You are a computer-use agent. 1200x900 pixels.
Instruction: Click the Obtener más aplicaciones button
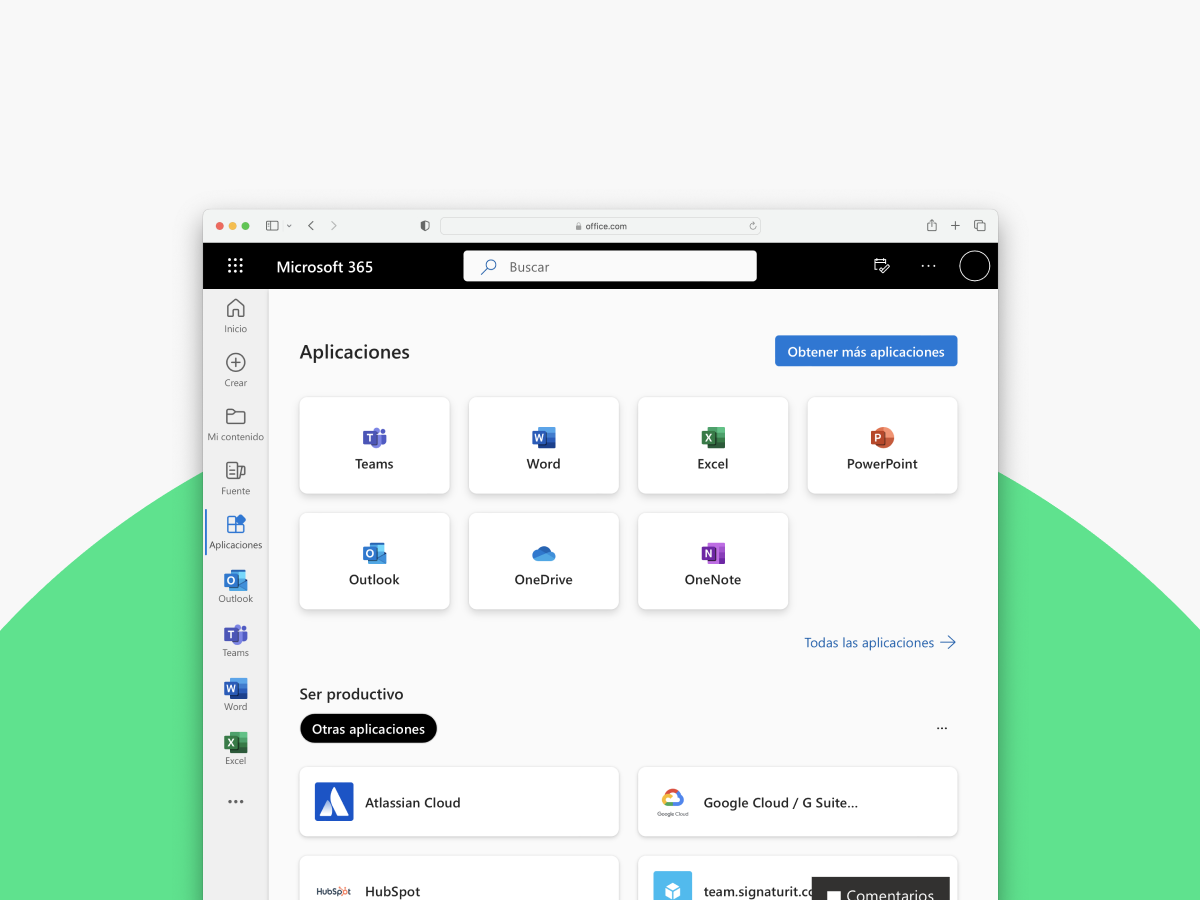coord(866,351)
